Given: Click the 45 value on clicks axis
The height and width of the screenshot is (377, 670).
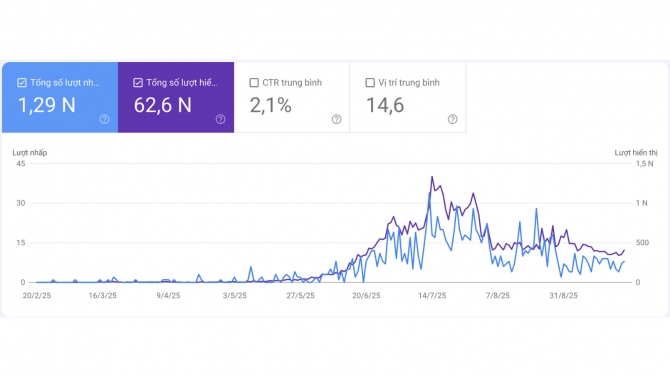Looking at the screenshot, I should click(21, 163).
